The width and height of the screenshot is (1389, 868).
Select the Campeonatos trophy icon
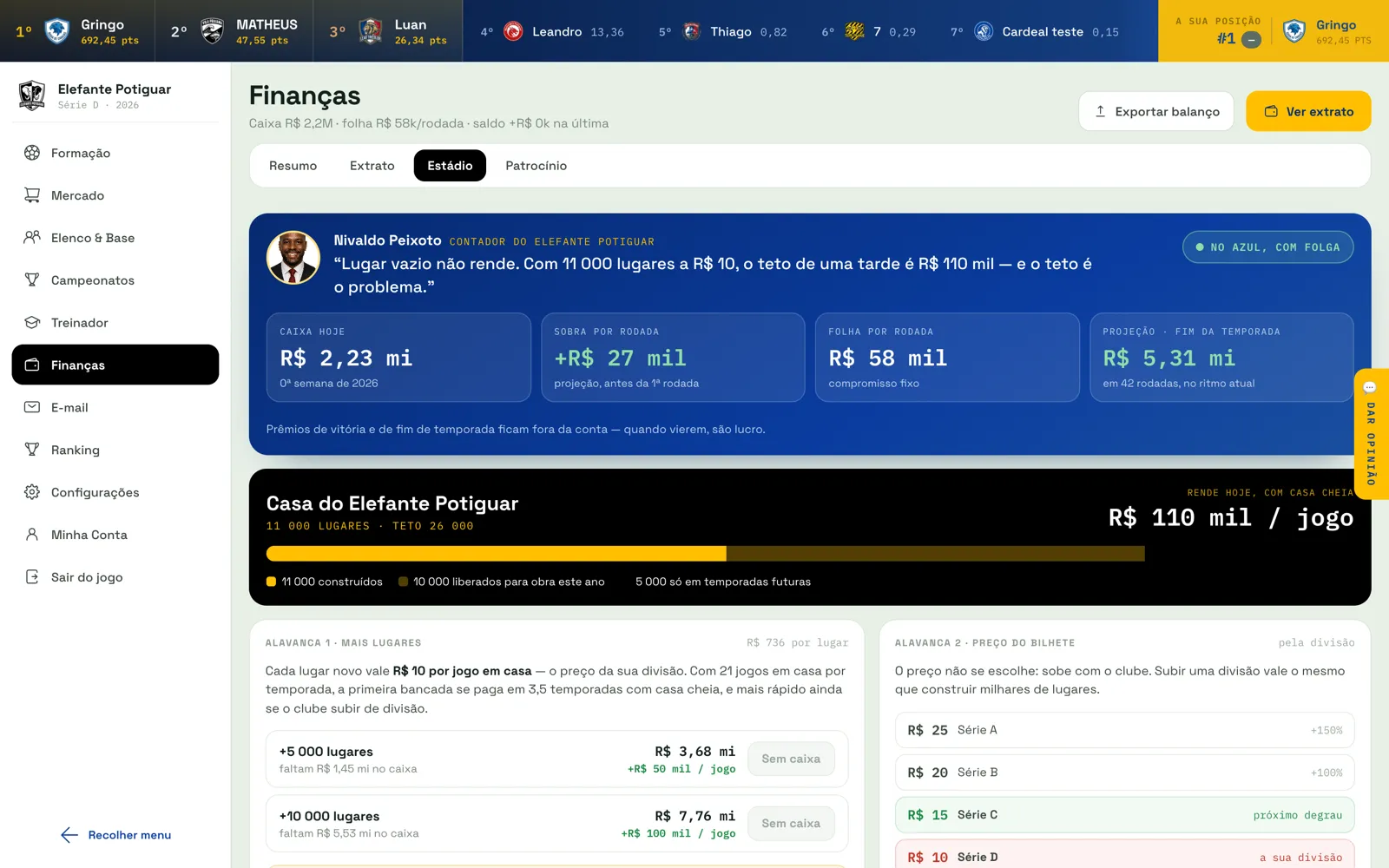tap(32, 279)
